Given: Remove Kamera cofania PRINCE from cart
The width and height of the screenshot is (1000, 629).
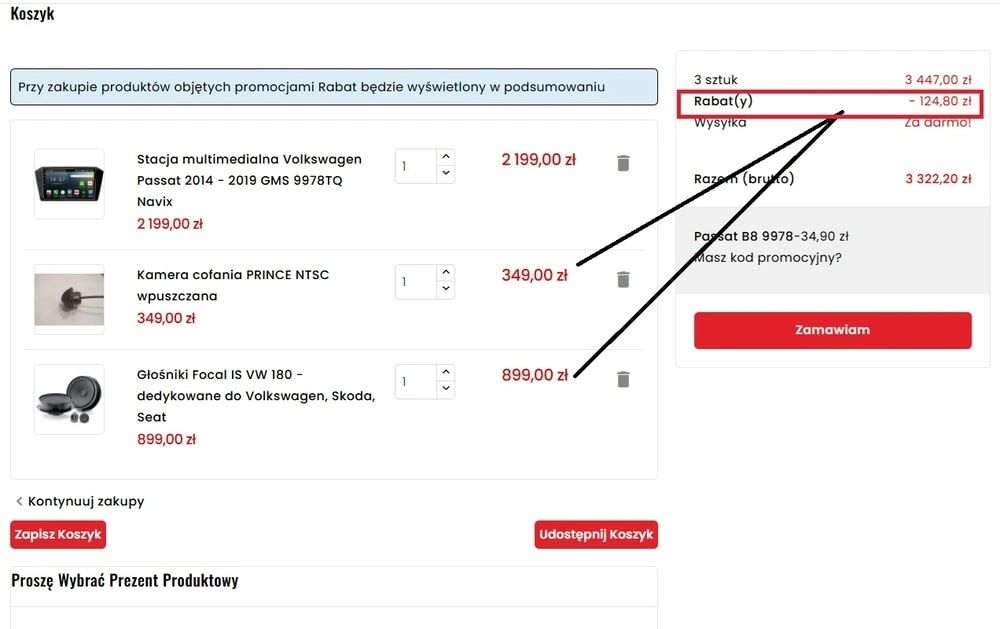Looking at the screenshot, I should pyautogui.click(x=623, y=279).
